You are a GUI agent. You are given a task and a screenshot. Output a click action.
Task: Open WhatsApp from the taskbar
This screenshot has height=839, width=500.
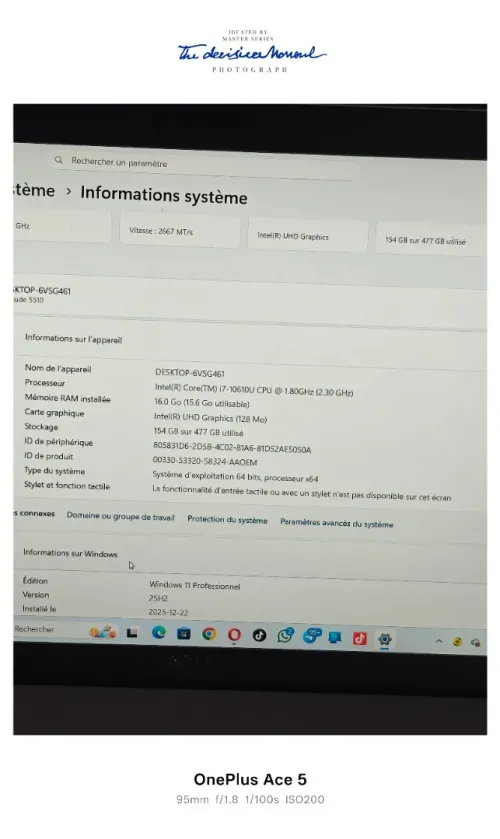click(285, 635)
